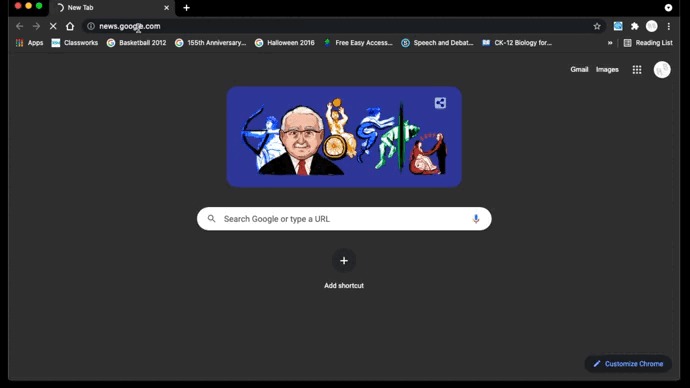The height and width of the screenshot is (388, 690).
Task: Open the tab search dropdown in title bar
Action: click(668, 7)
